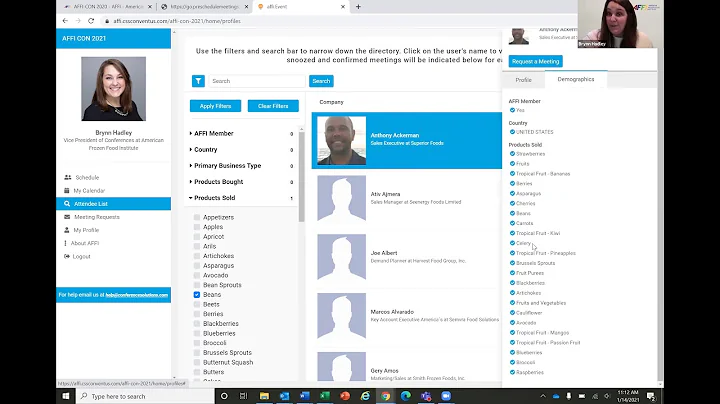Open Meeting Requests in sidebar
This screenshot has height=404, width=720.
[x=96, y=217]
